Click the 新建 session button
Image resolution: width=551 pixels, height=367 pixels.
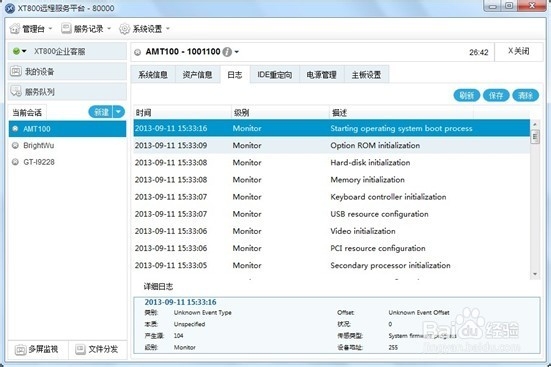pos(101,112)
